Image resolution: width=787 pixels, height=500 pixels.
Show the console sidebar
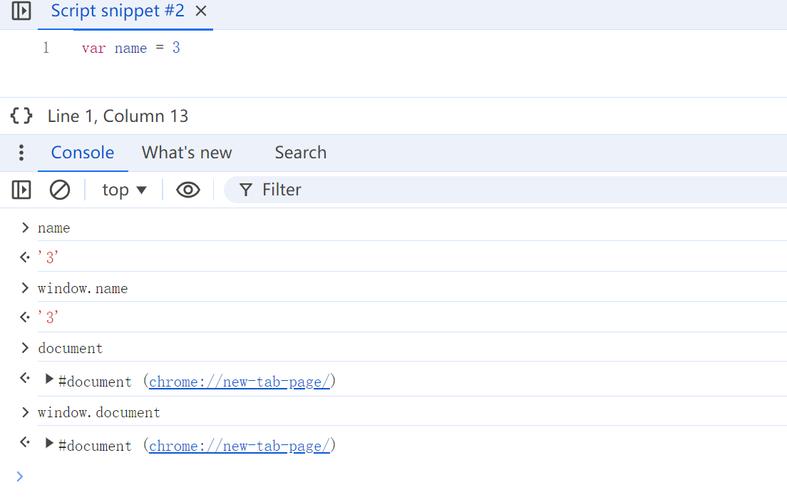(x=21, y=190)
